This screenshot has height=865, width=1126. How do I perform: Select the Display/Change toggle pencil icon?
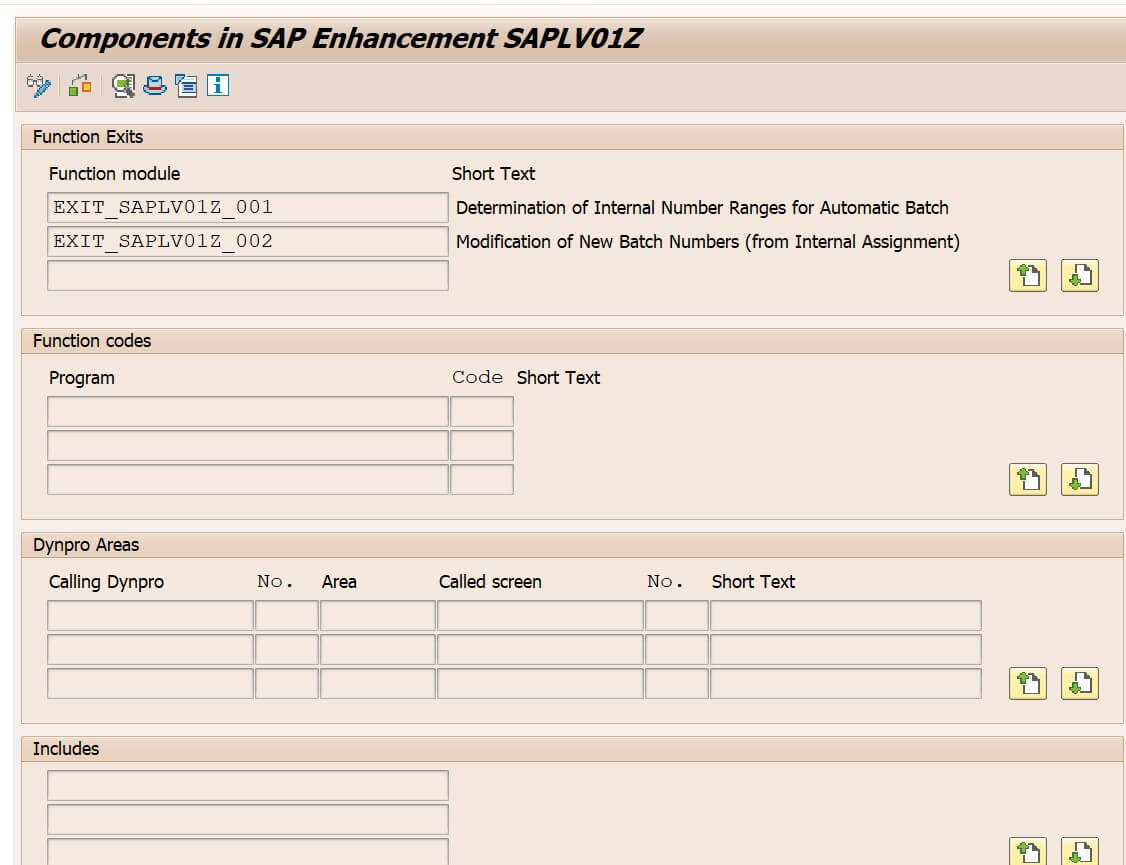[37, 85]
